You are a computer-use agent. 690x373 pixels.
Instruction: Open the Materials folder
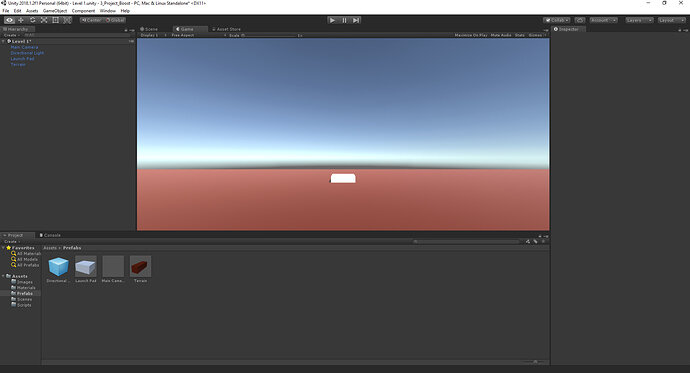point(23,288)
